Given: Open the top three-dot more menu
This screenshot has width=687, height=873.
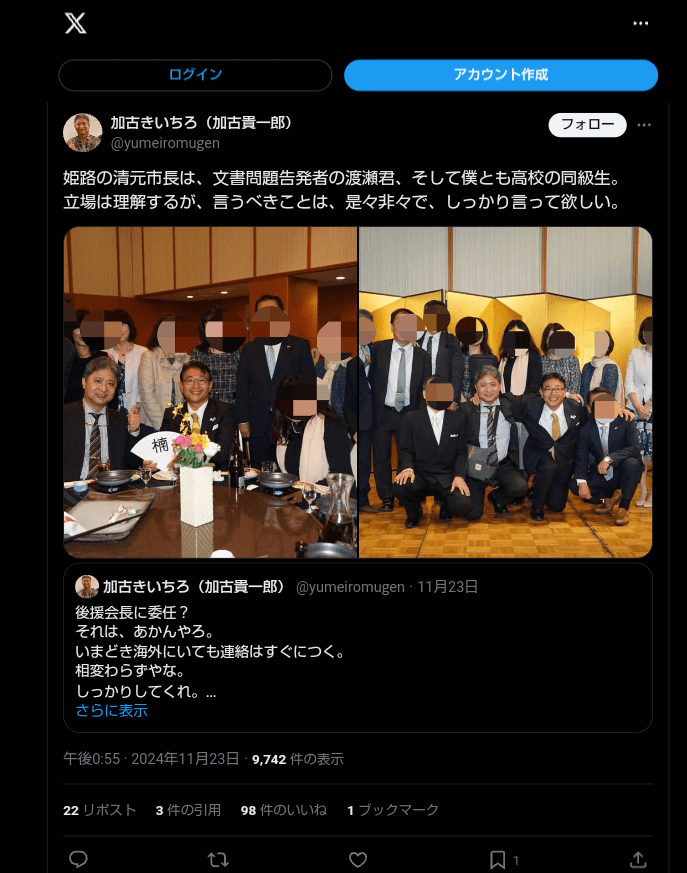Looking at the screenshot, I should [640, 23].
